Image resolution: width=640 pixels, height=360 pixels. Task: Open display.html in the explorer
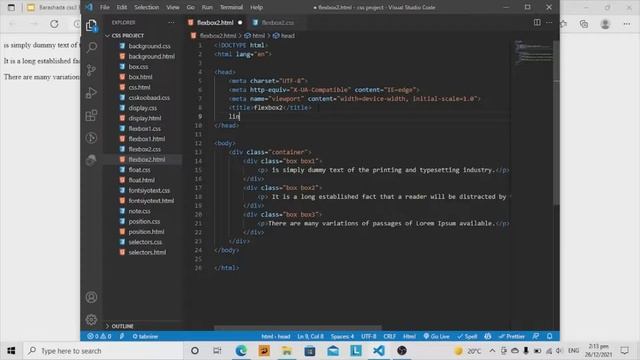[145, 118]
